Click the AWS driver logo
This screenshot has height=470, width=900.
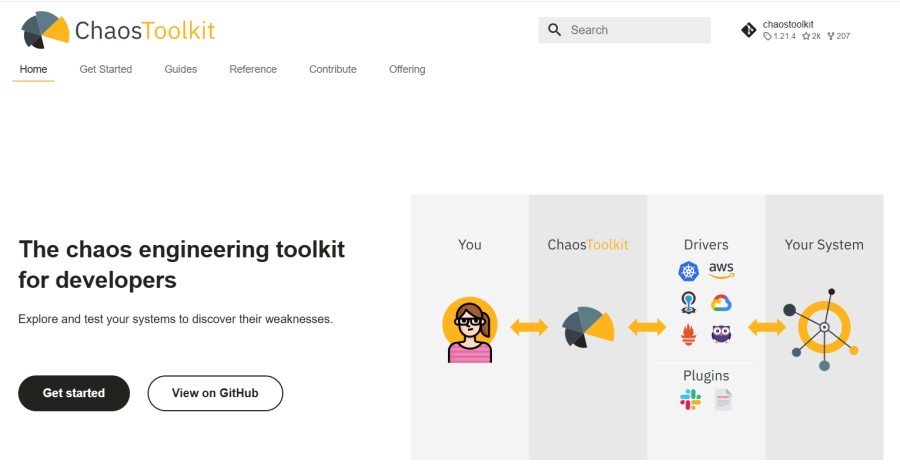click(721, 270)
